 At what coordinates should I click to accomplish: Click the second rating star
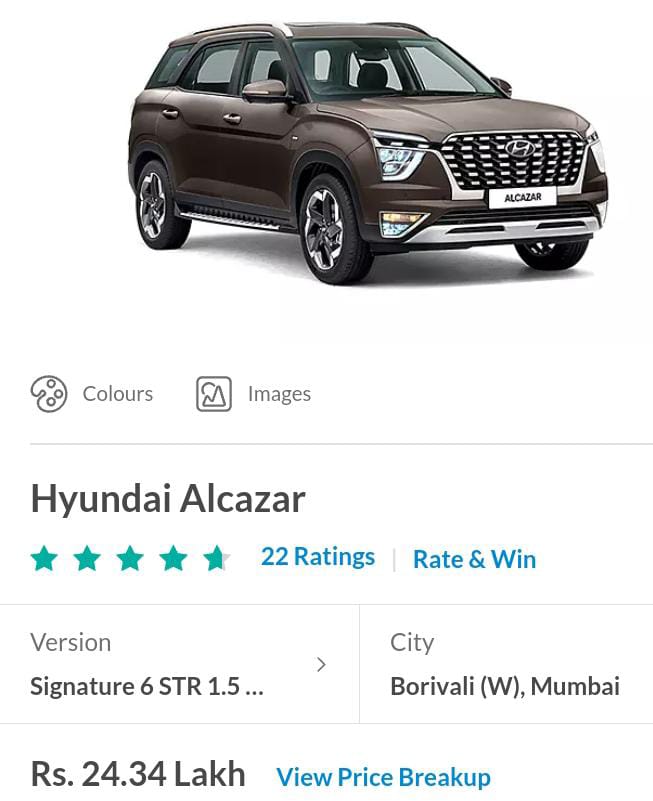click(x=87, y=558)
